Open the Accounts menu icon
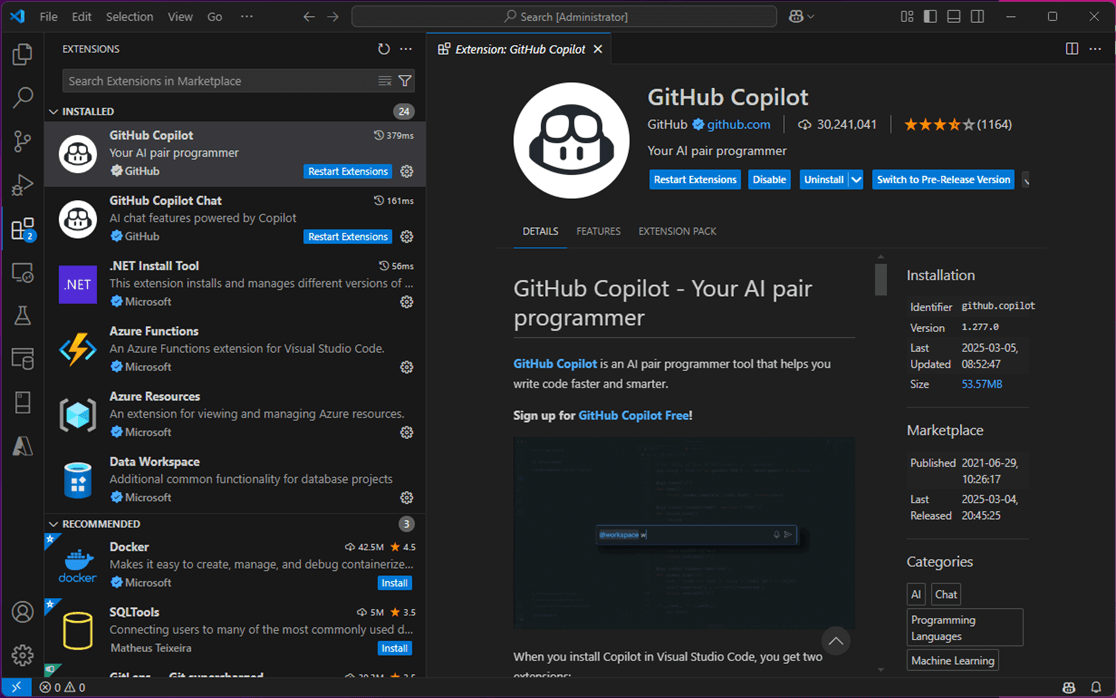The image size is (1116, 698). (x=22, y=612)
